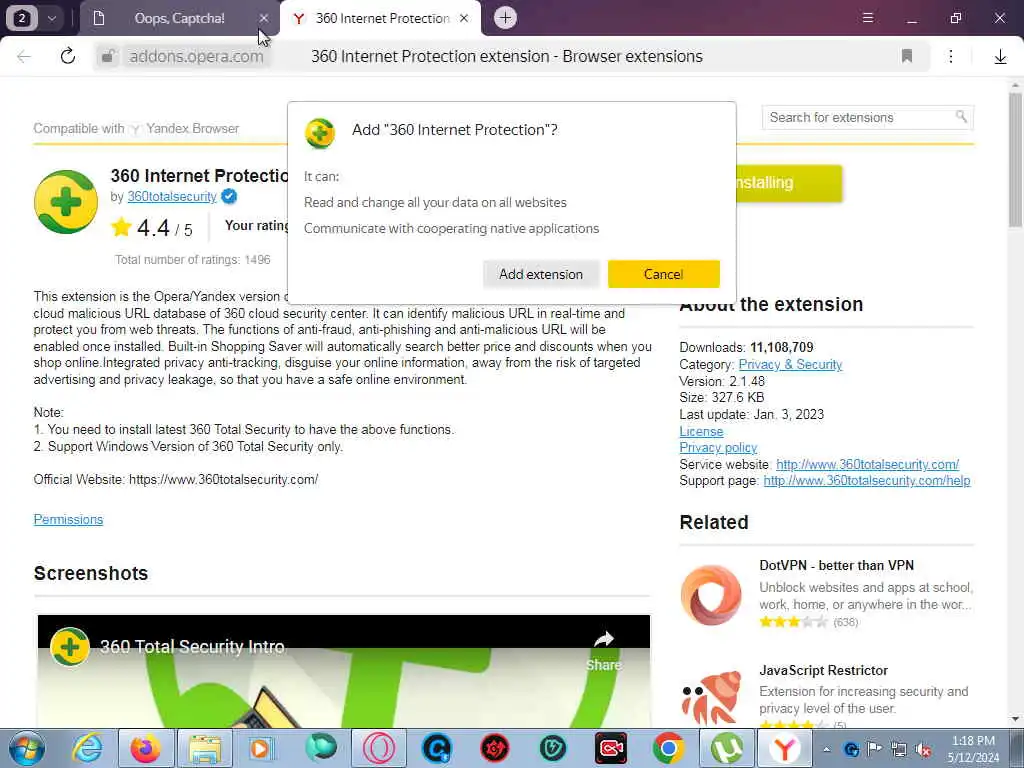Viewport: 1024px width, 768px height.
Task: Open the Windows Start menu
Action: click(x=26, y=748)
